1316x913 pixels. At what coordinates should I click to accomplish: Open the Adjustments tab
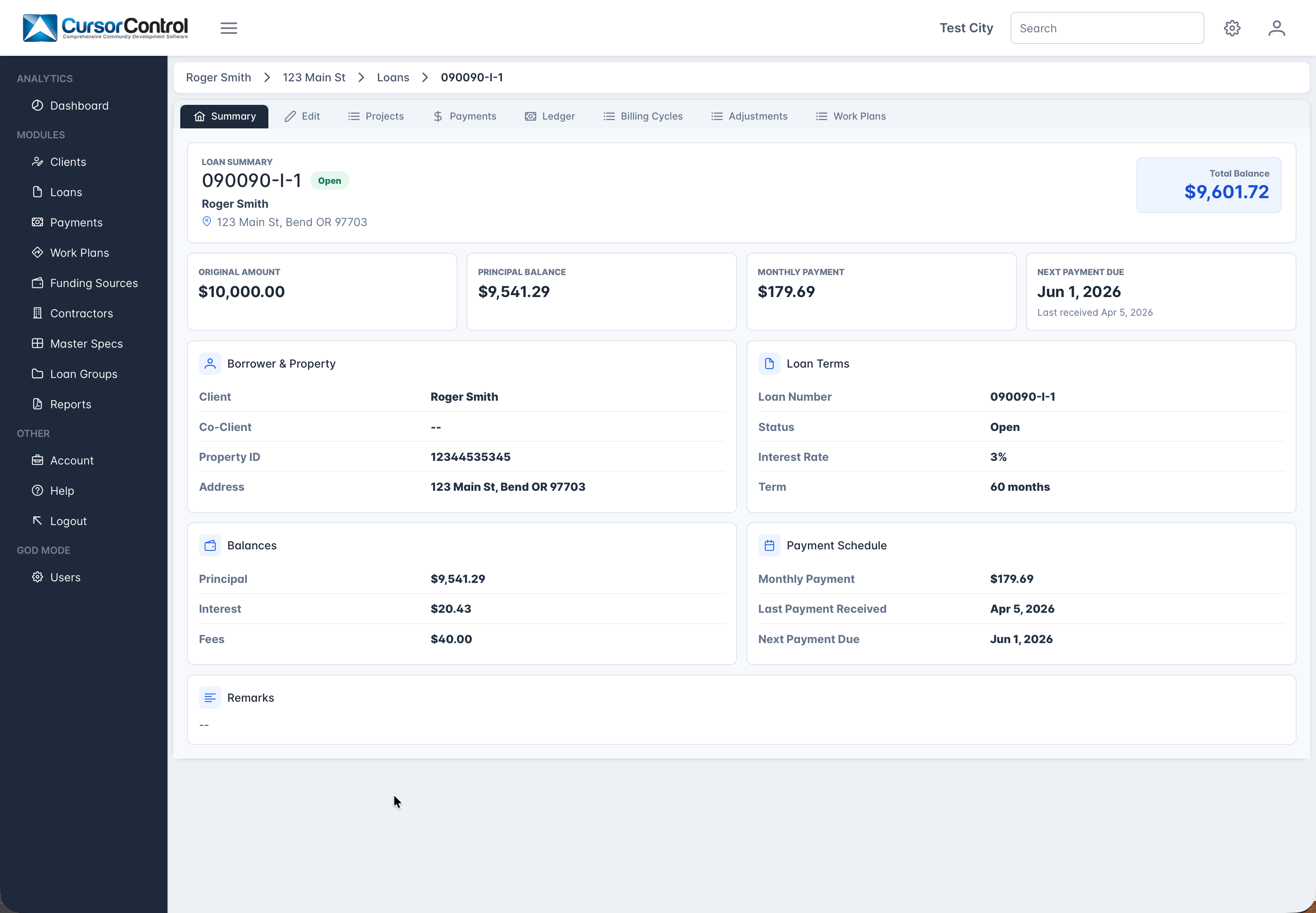click(750, 116)
